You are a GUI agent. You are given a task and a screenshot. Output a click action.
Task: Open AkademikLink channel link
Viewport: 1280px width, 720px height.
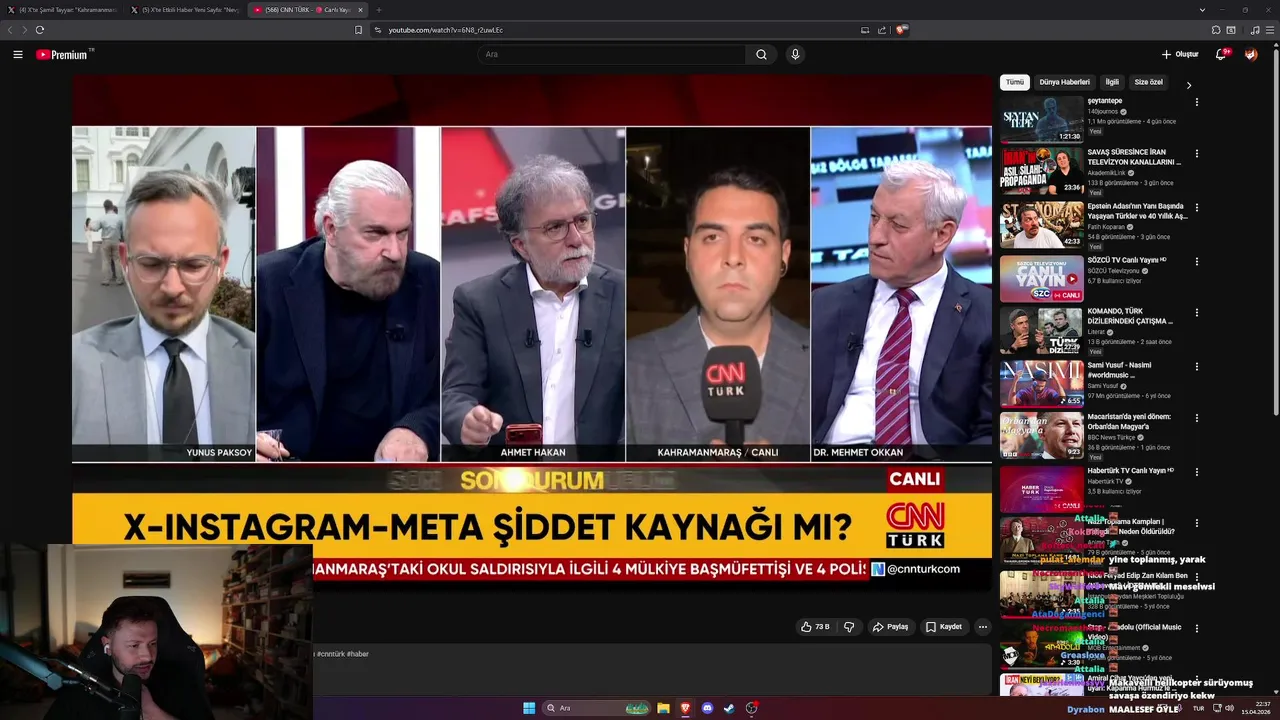[x=1106, y=173]
